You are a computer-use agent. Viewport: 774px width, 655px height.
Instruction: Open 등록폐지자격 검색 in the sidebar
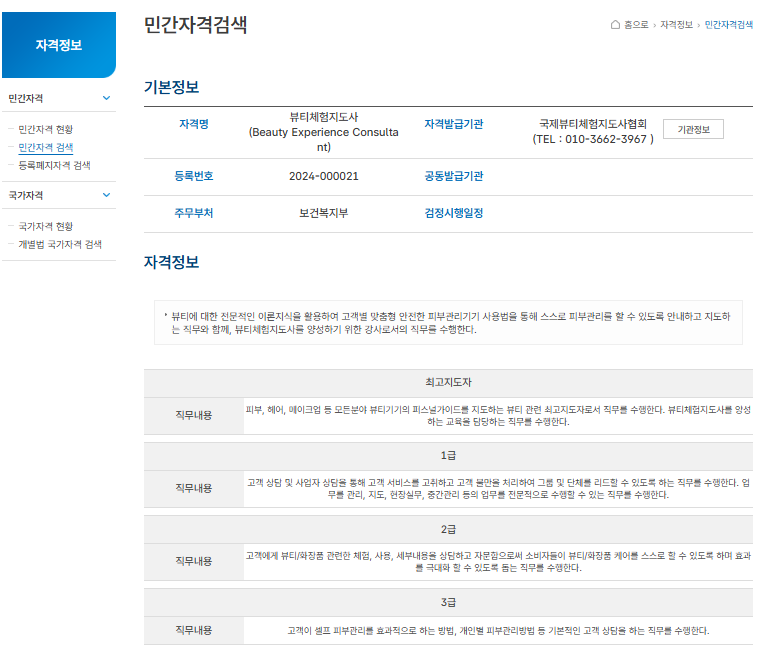54,165
